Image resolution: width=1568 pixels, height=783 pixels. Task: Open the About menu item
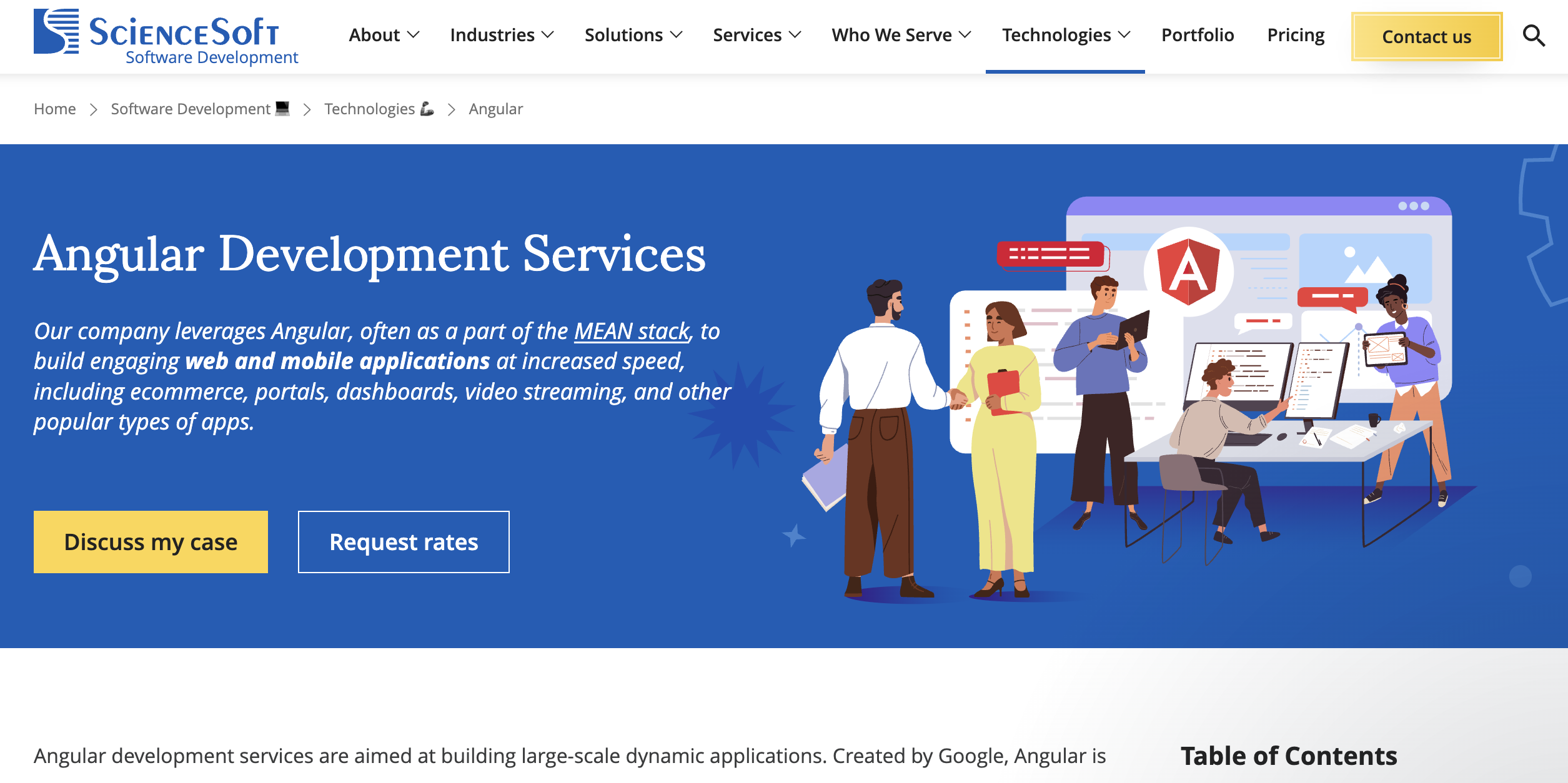pyautogui.click(x=374, y=35)
